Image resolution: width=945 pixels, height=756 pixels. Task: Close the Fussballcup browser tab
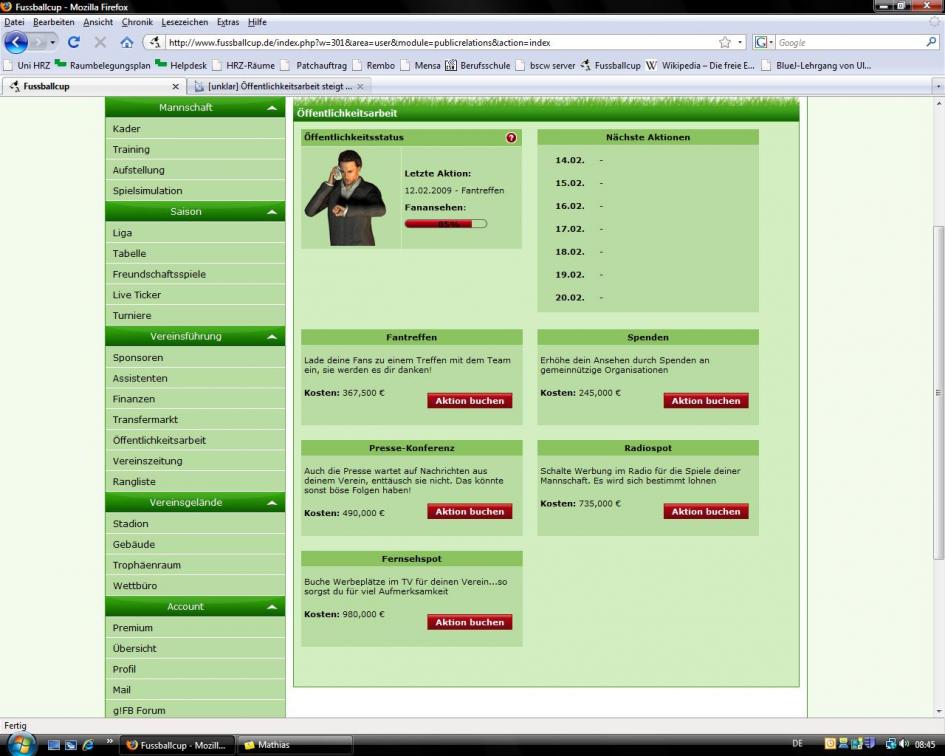176,87
